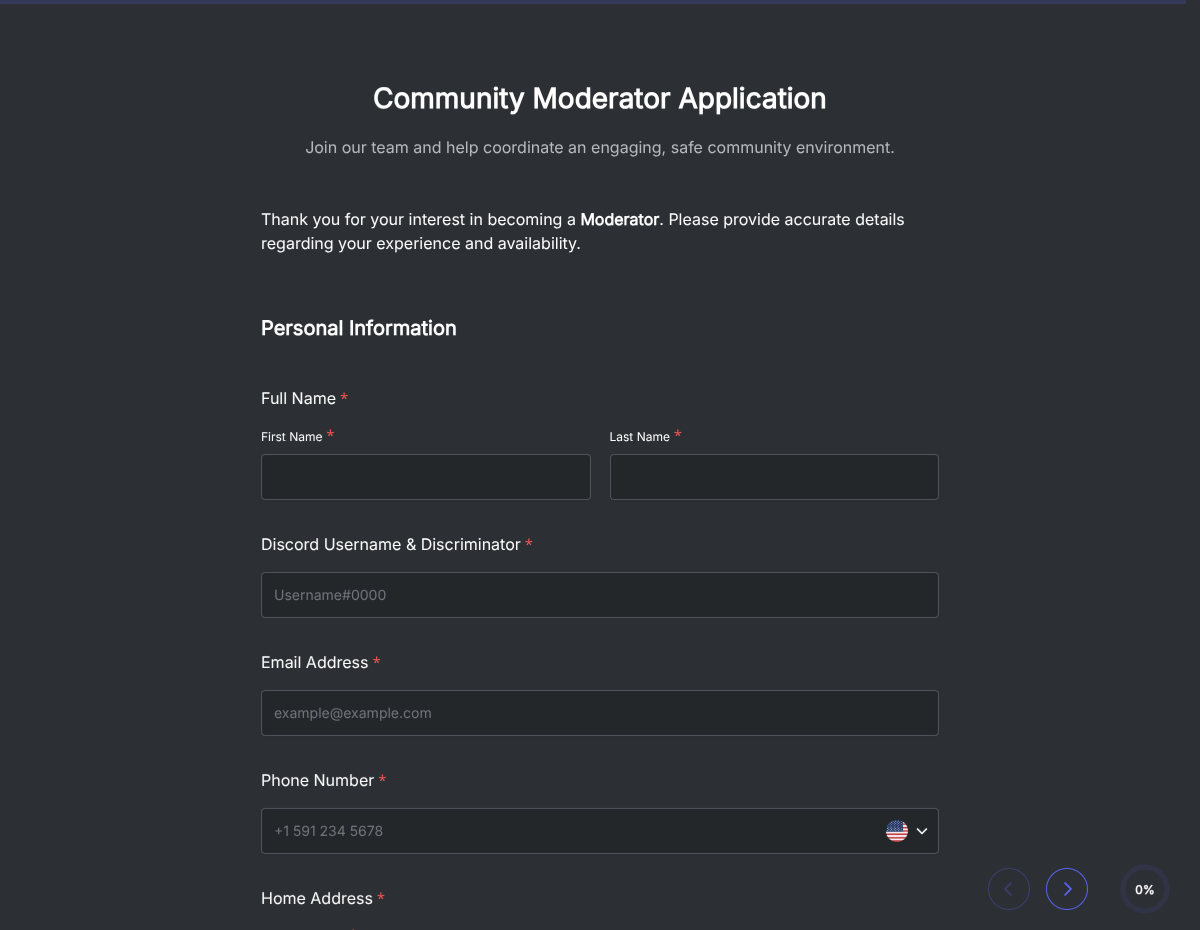
Task: Click the "Community Moderator Application" heading
Action: click(600, 98)
